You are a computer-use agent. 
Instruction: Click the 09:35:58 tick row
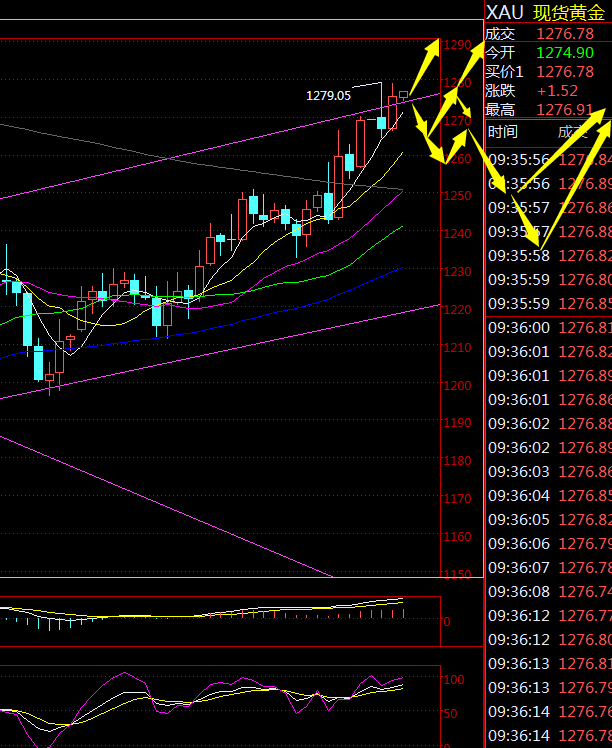pos(549,256)
